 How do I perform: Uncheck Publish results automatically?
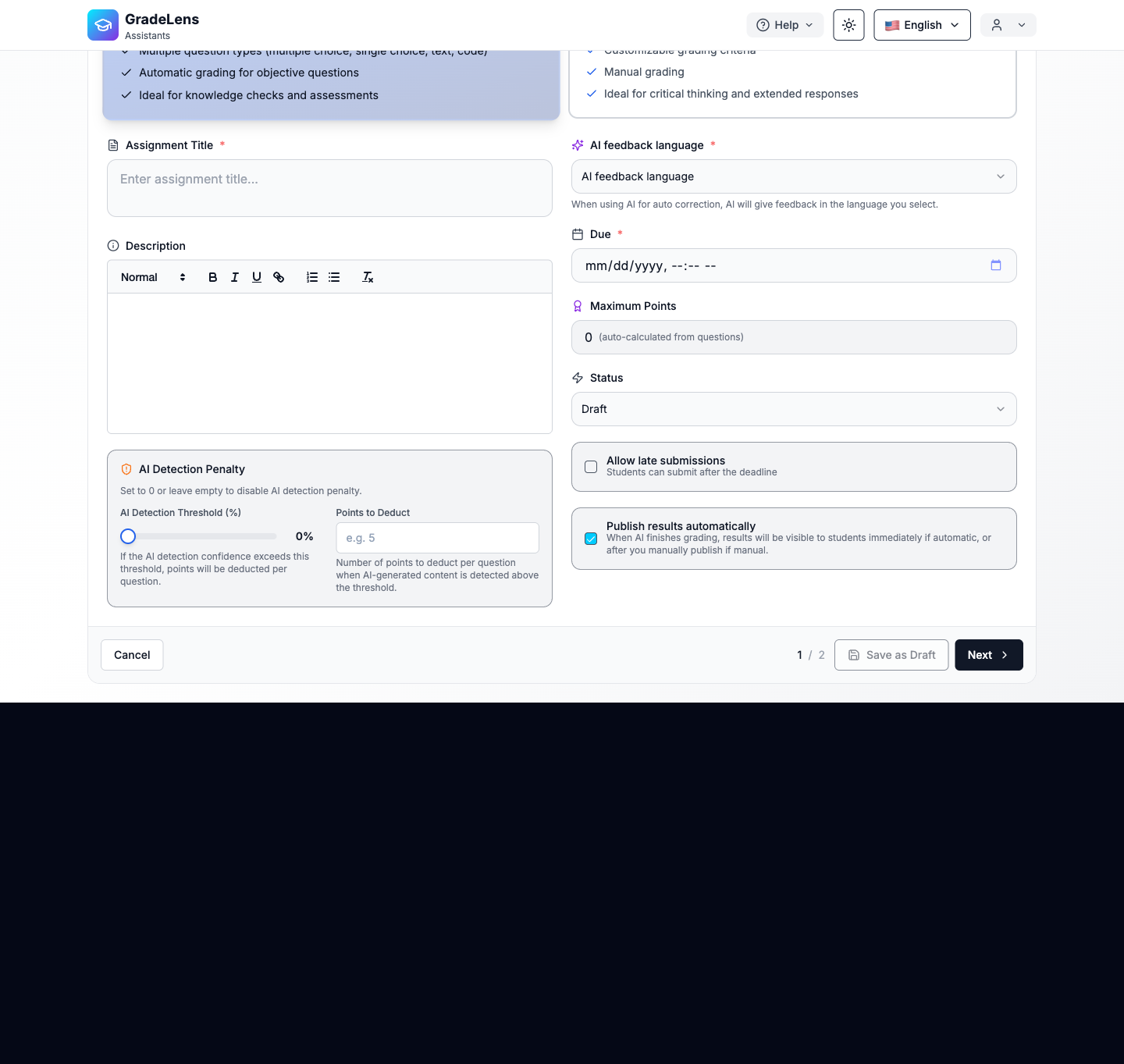pyautogui.click(x=591, y=539)
